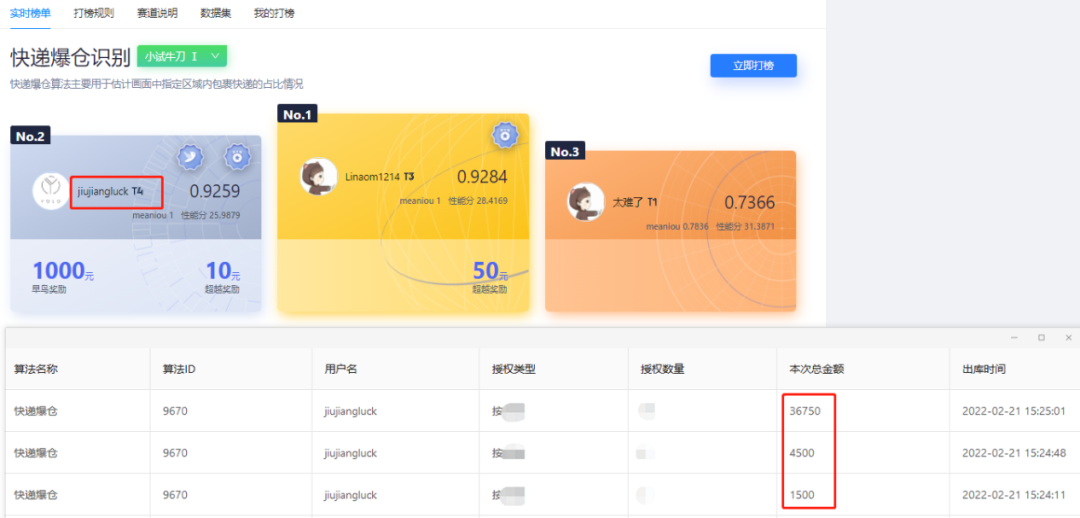Click the 授权类型 column header
The height and width of the screenshot is (518, 1080).
(x=514, y=369)
